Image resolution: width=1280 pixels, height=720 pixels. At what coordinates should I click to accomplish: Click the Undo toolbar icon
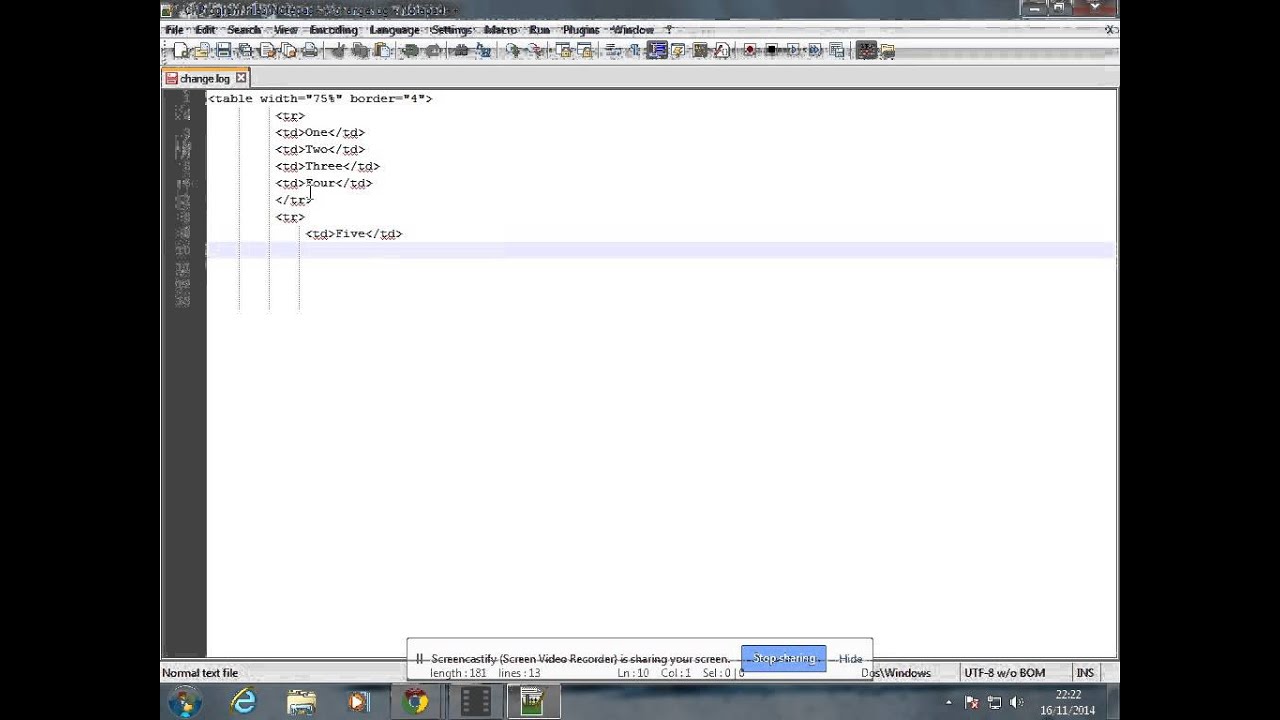point(410,50)
